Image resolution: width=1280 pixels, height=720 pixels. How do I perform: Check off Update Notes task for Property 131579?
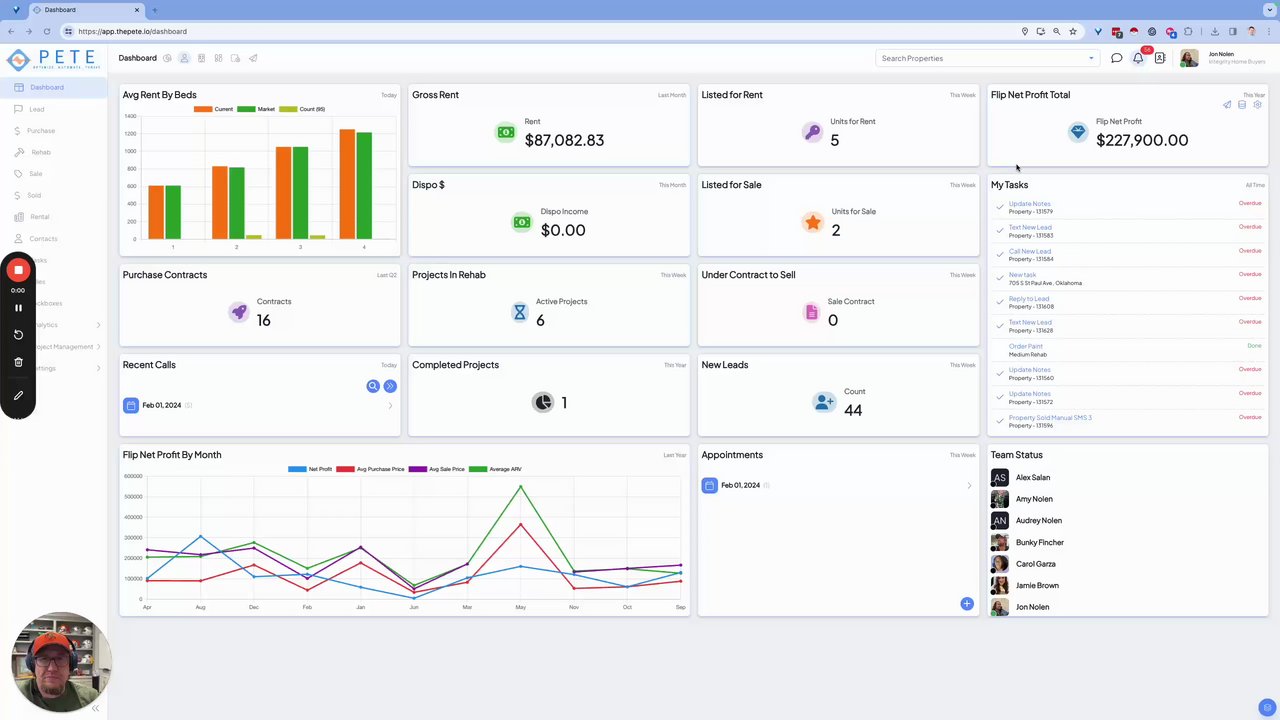pos(999,207)
